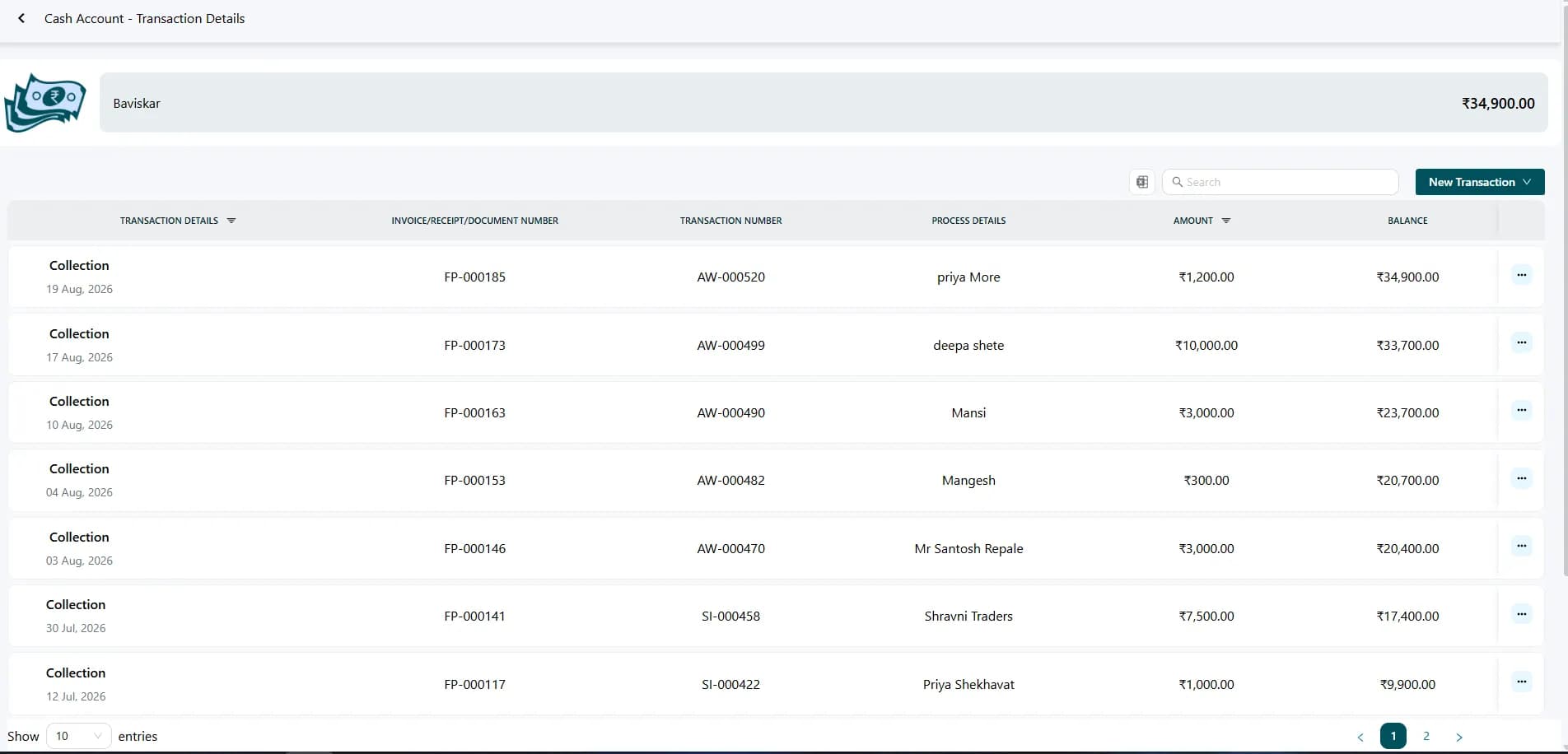
Task: Click the ₹34,900.00 total balance in header
Action: pyautogui.click(x=1498, y=104)
